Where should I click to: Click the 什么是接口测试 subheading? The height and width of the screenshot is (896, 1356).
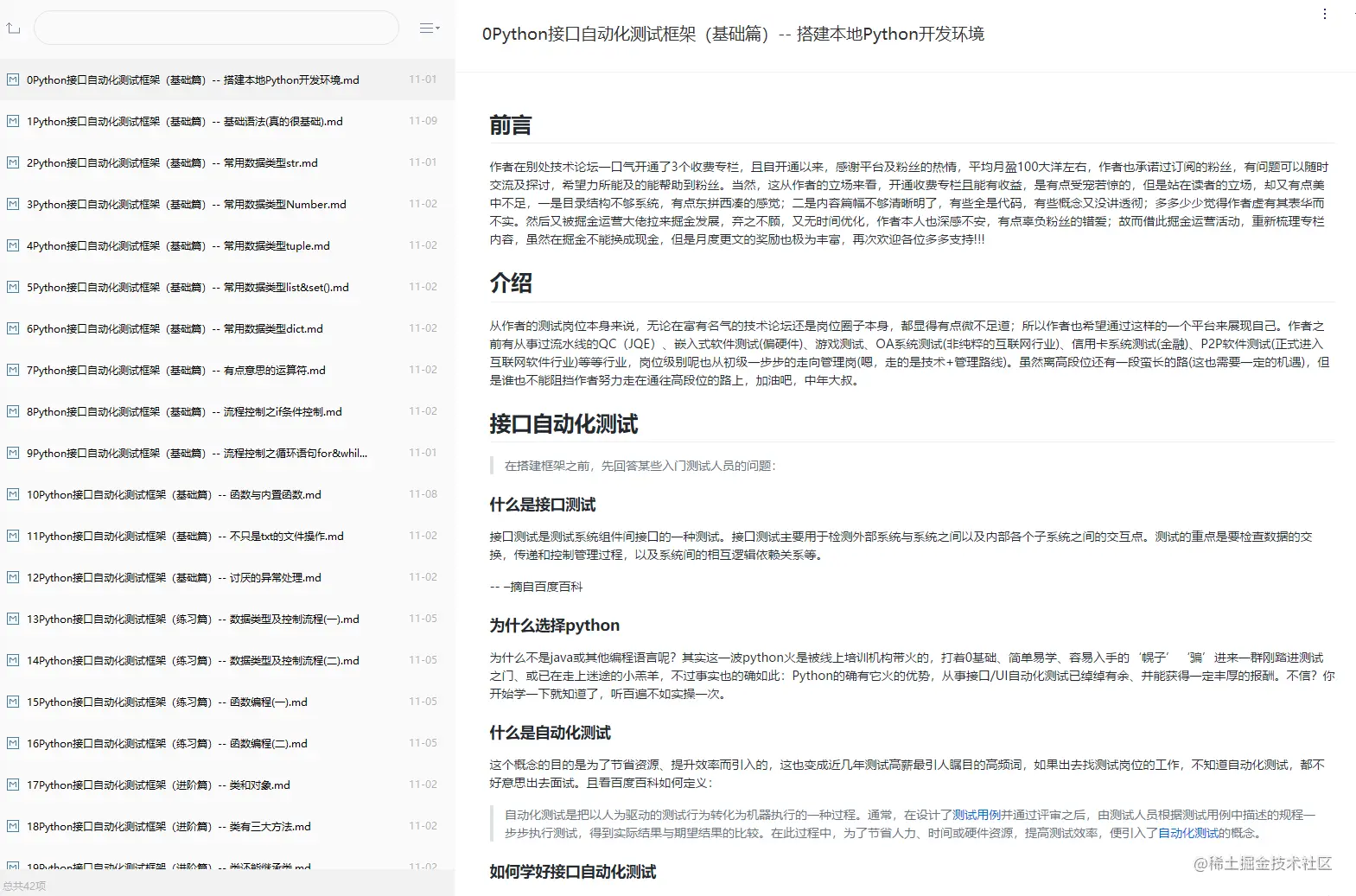tap(543, 505)
